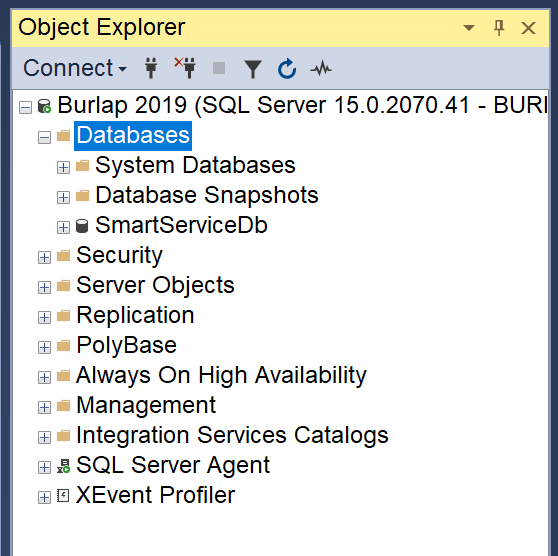Select Management in the tree
The image size is (558, 556).
(146, 405)
